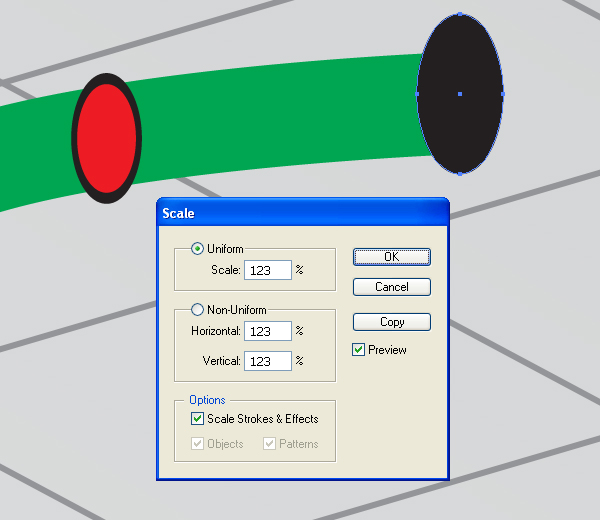Click the Patterns checkbox
The width and height of the screenshot is (600, 520).
[269, 443]
